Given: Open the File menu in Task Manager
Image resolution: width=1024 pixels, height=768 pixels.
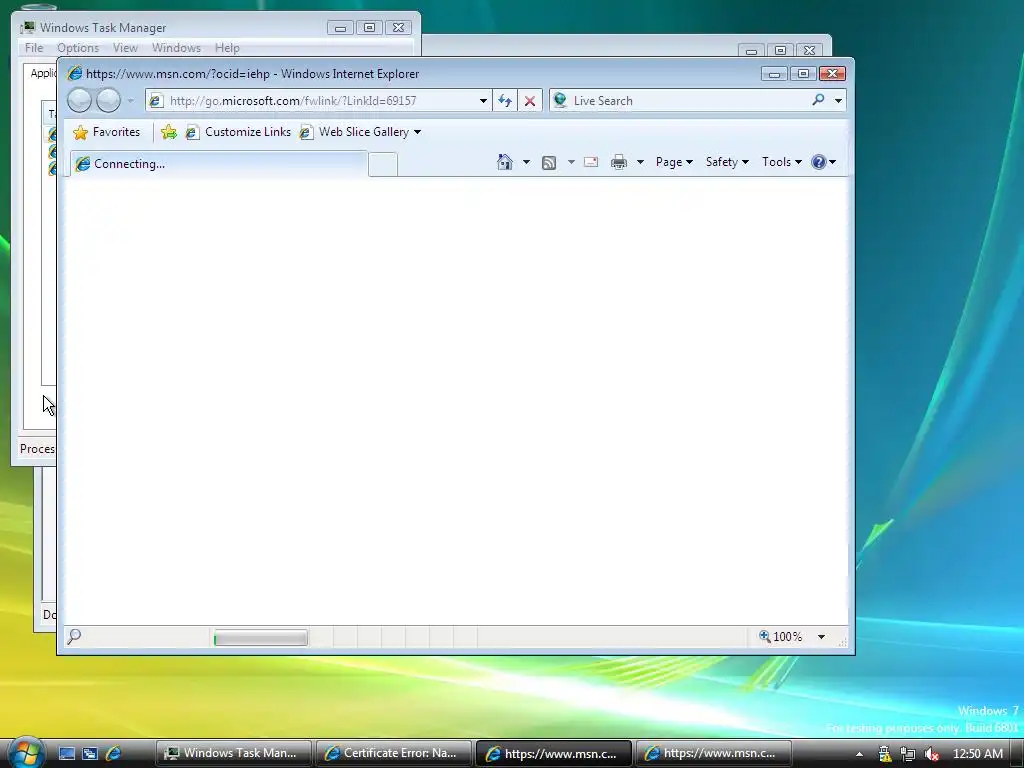Looking at the screenshot, I should [34, 48].
